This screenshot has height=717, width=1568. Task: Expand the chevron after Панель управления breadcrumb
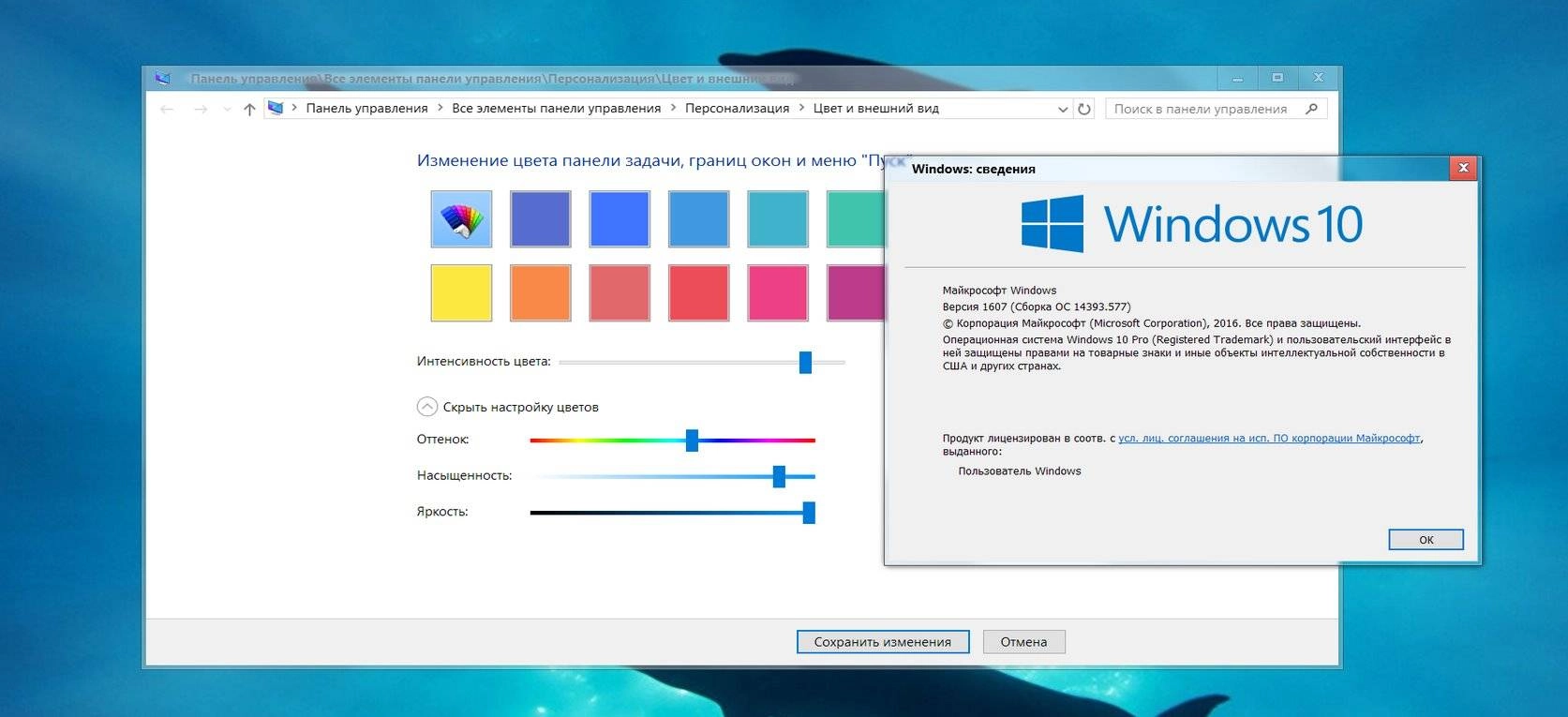point(441,109)
